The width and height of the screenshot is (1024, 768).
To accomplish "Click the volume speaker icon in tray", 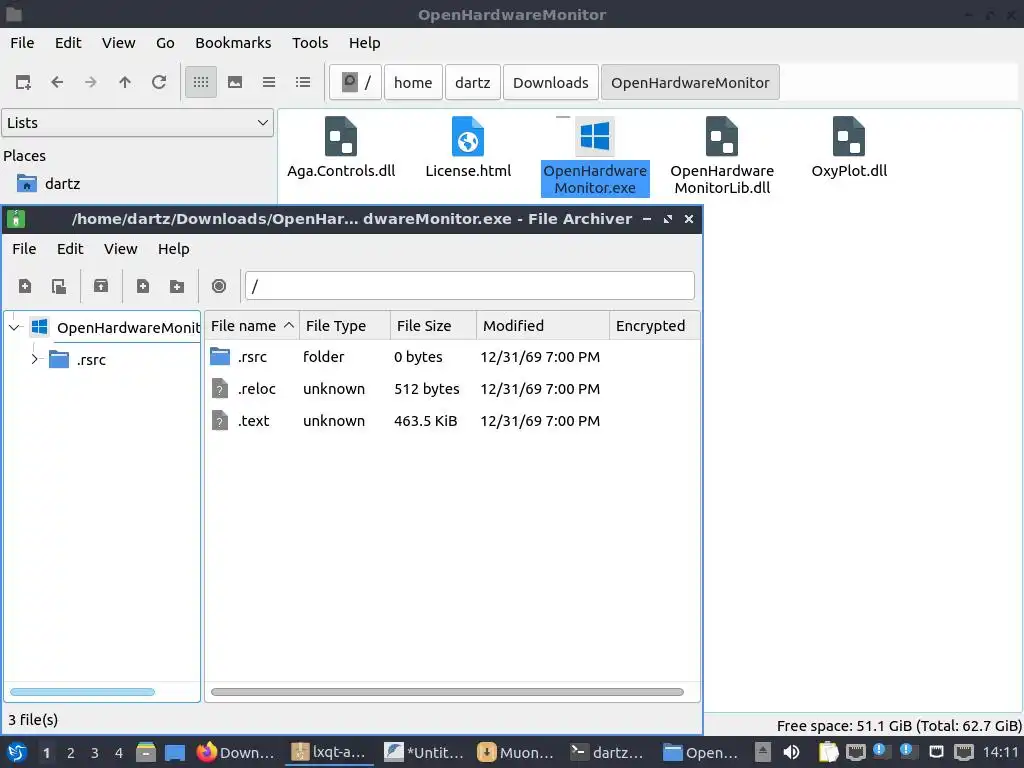I will coord(791,752).
